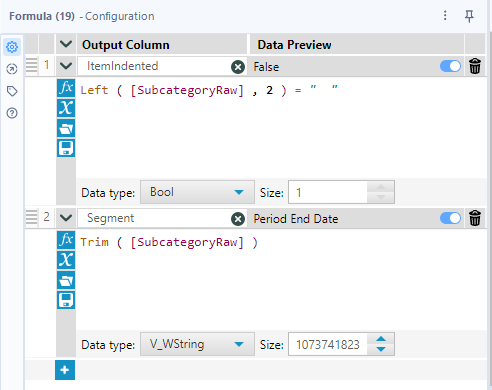
Task: Open Columns and Constants X for Segment
Action: 66,260
